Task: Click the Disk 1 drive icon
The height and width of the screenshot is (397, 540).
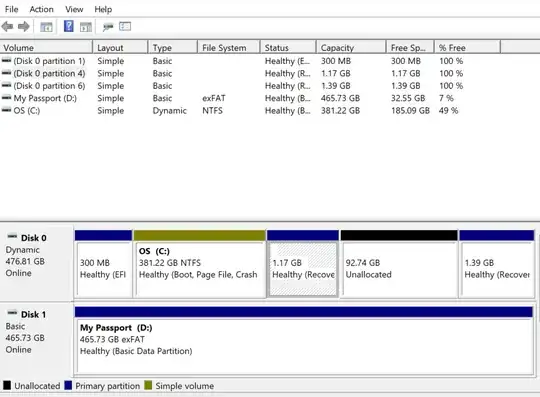Action: click(12, 313)
